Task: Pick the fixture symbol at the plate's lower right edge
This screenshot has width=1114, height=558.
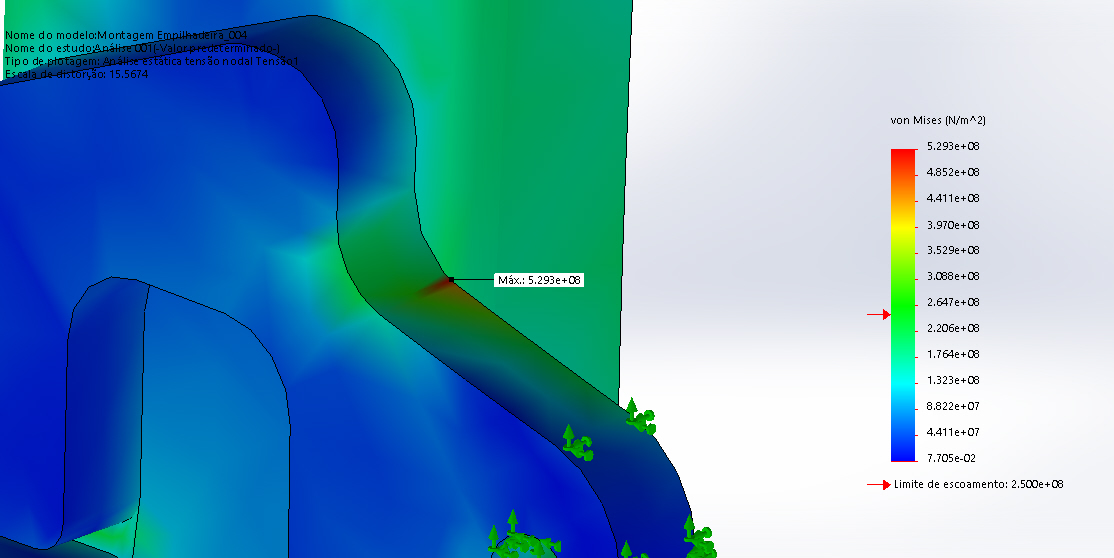Action: (x=698, y=537)
